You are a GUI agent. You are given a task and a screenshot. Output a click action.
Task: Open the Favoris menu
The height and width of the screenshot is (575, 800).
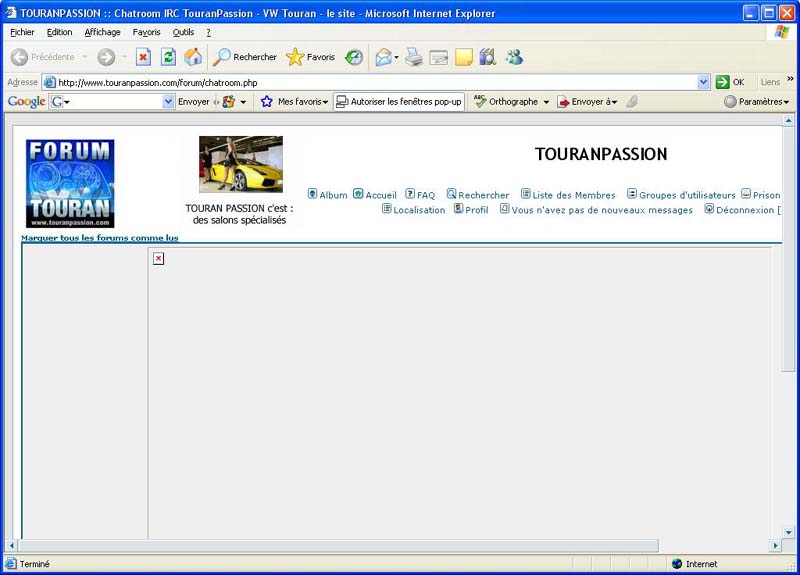pos(146,32)
